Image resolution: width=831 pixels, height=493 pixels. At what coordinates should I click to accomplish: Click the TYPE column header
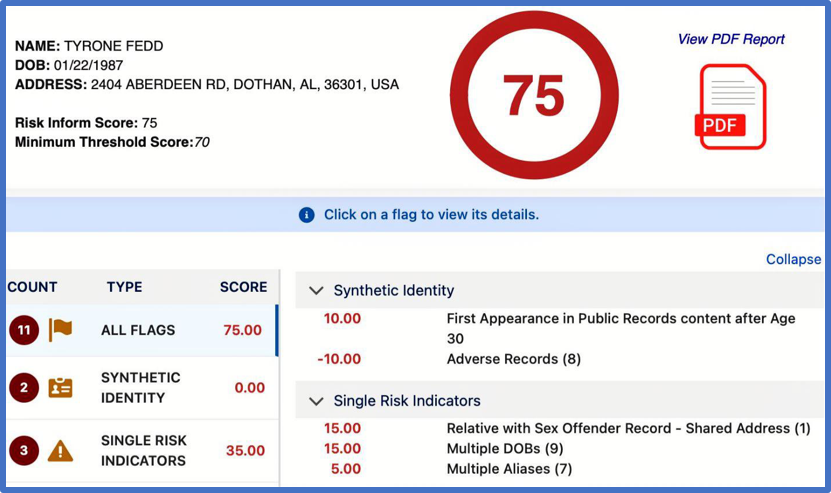point(125,287)
